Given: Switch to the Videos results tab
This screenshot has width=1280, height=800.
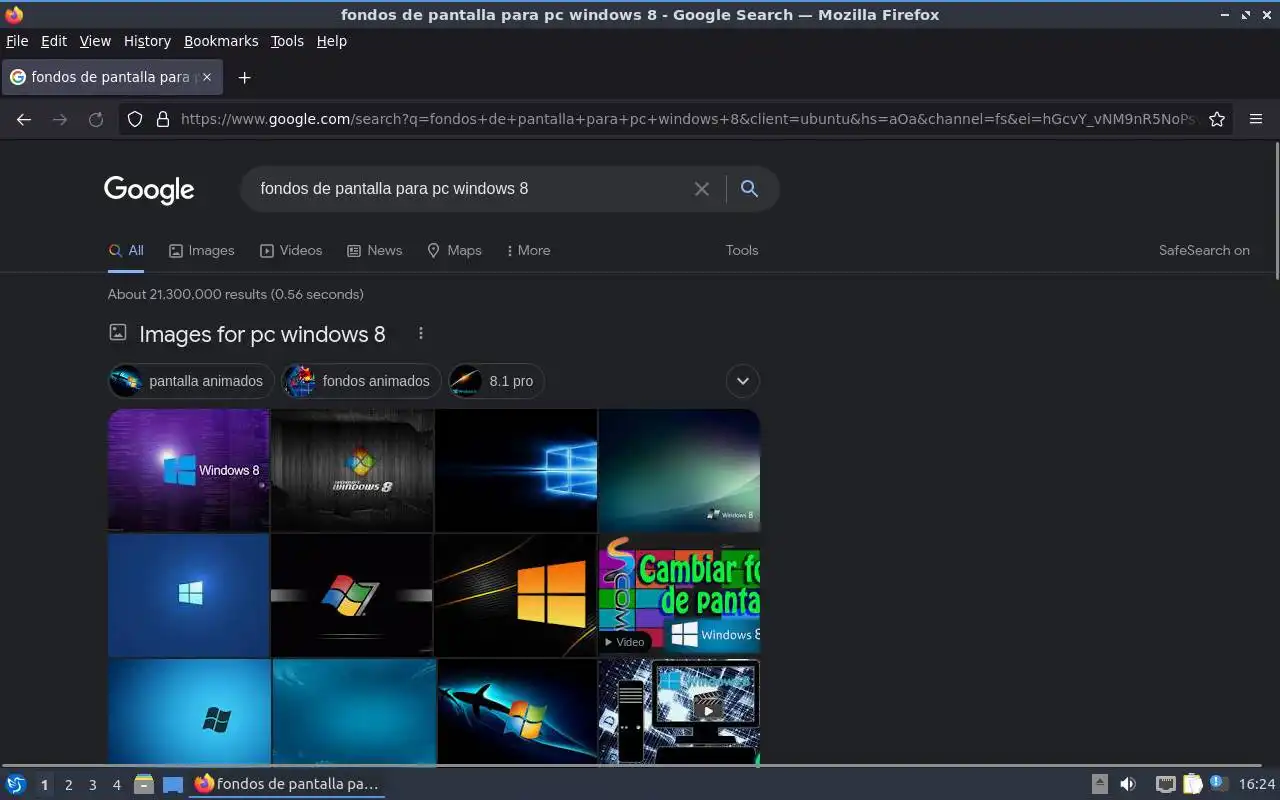Looking at the screenshot, I should [291, 251].
